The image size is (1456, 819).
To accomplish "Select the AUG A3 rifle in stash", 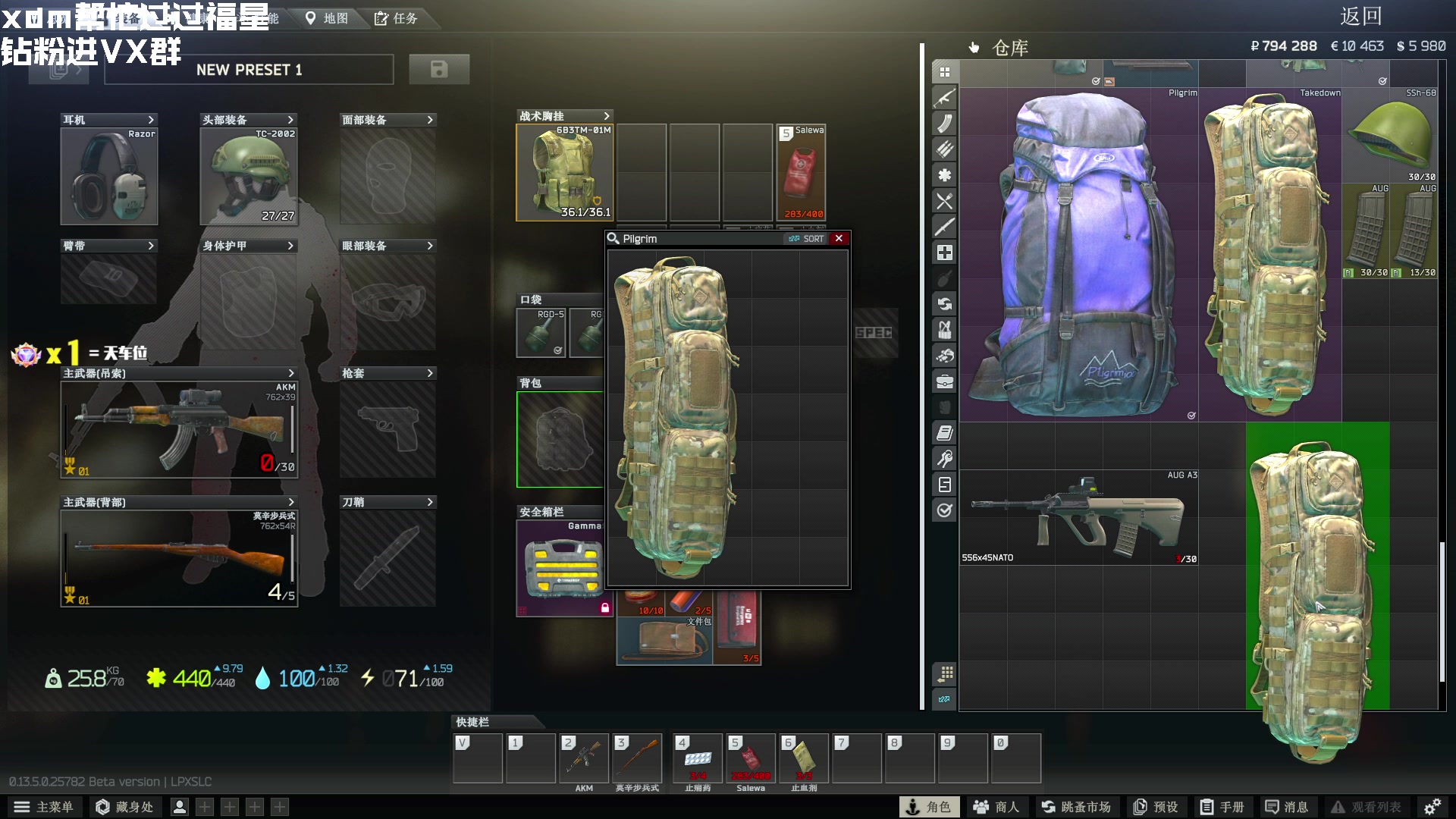I will click(x=1079, y=517).
